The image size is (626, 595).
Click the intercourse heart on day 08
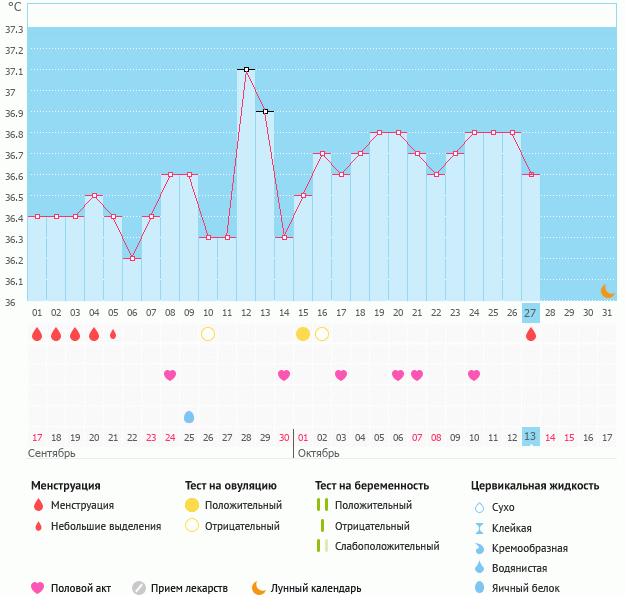point(170,375)
